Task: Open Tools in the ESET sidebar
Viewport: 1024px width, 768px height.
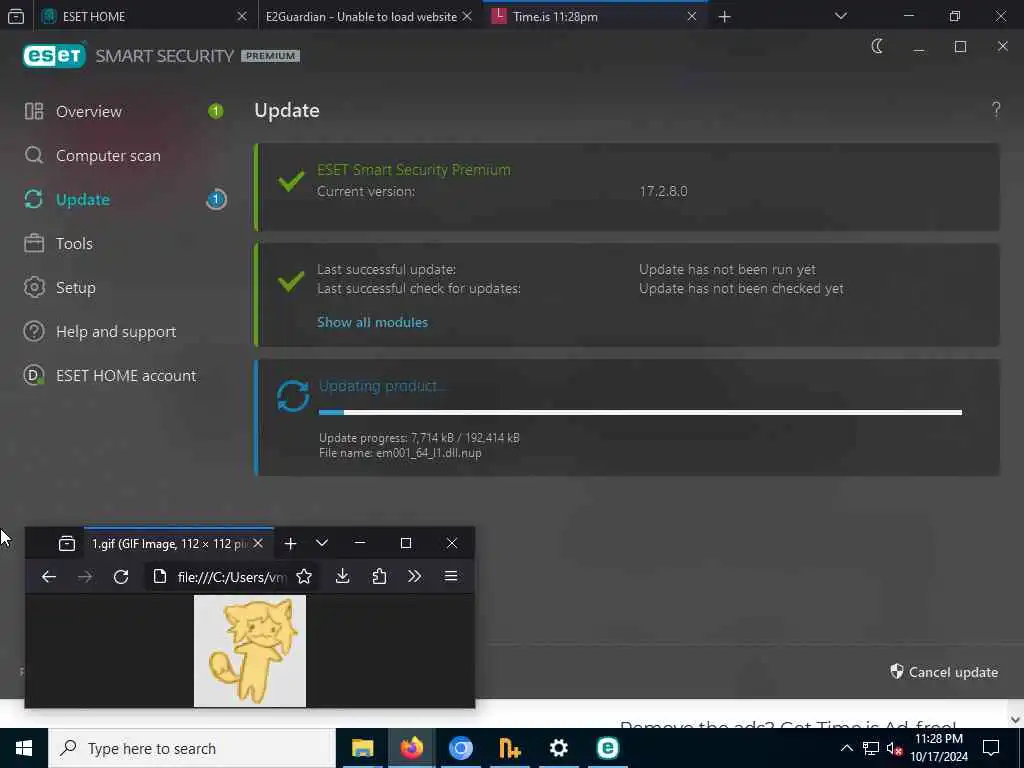Action: [74, 244]
